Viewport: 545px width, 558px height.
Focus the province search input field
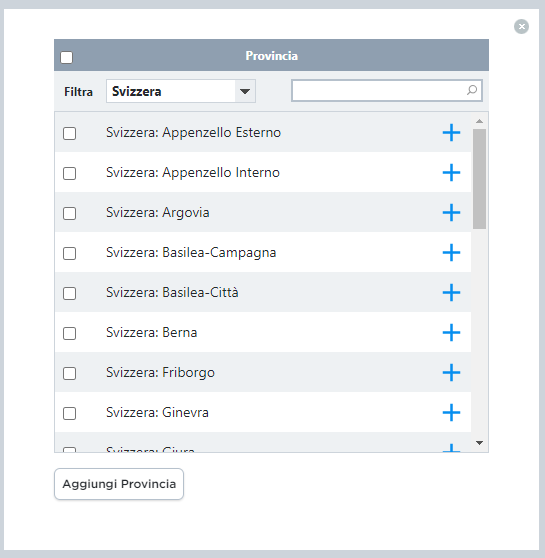point(387,90)
